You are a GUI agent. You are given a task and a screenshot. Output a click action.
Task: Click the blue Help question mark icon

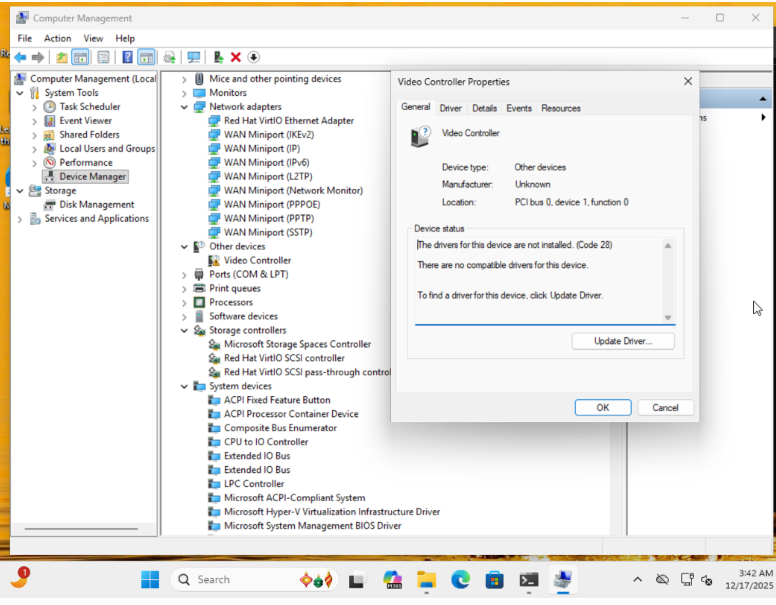tap(127, 57)
